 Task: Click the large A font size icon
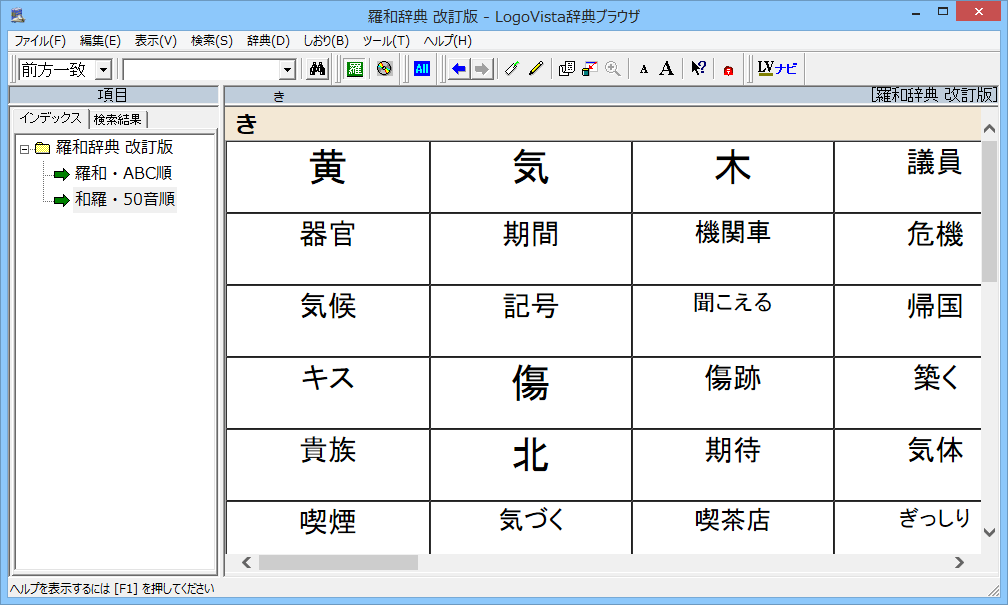pos(666,69)
